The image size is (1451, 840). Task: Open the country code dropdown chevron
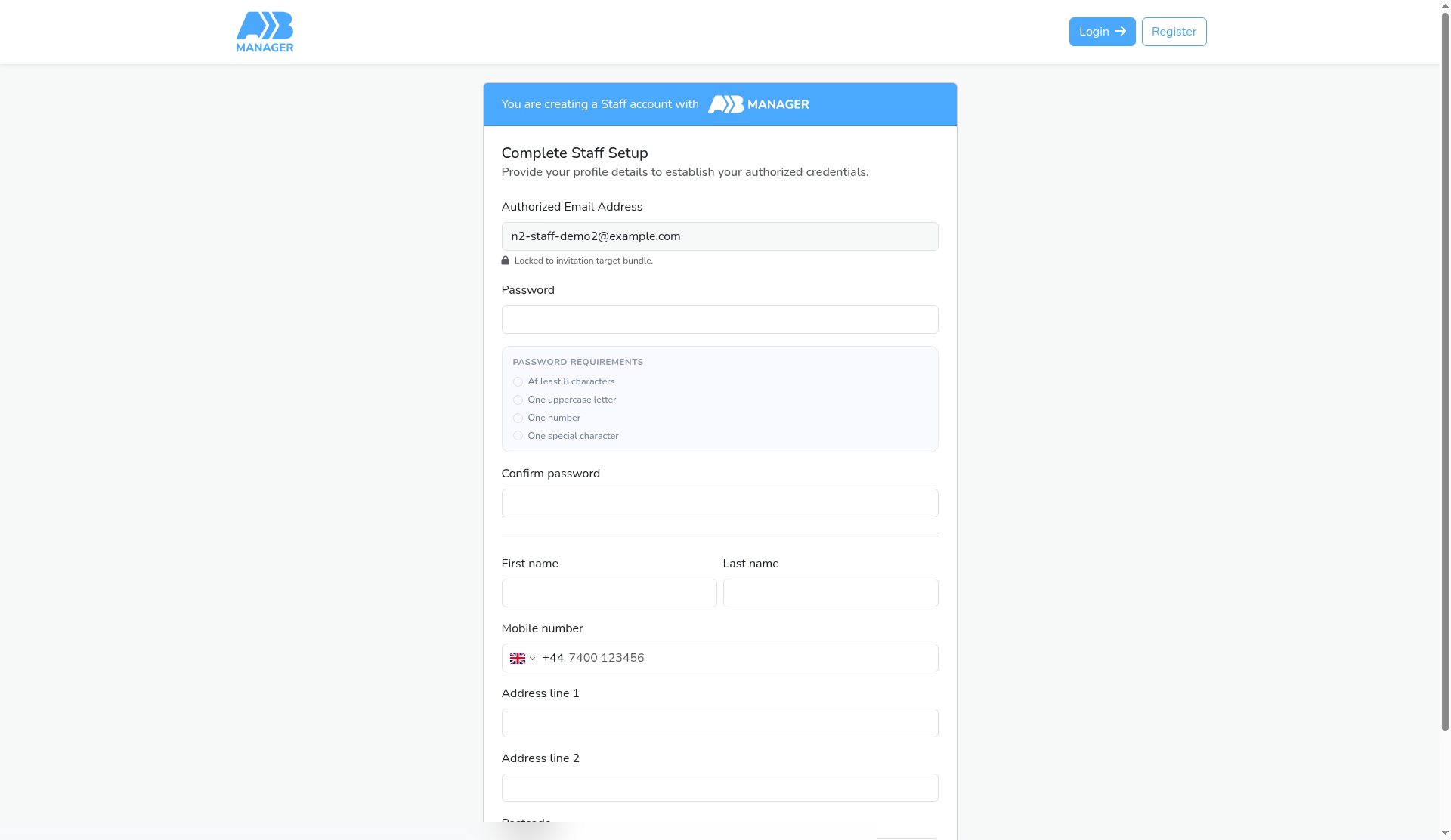tap(532, 659)
